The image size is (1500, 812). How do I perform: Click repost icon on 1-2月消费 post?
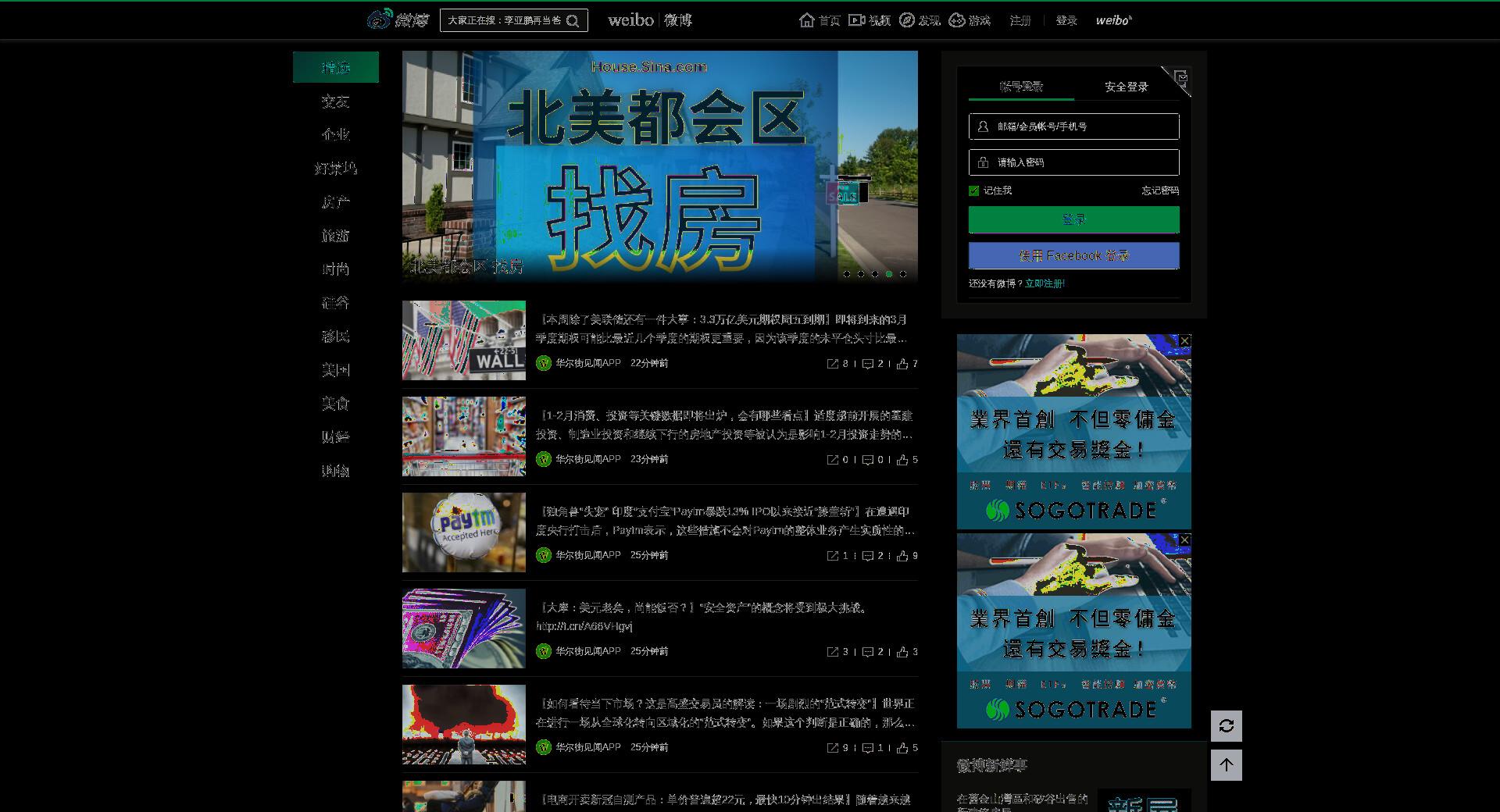click(x=833, y=460)
